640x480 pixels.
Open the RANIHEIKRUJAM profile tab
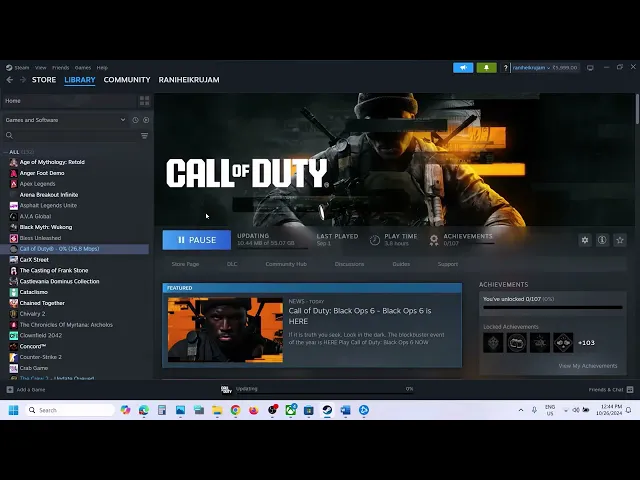click(189, 80)
